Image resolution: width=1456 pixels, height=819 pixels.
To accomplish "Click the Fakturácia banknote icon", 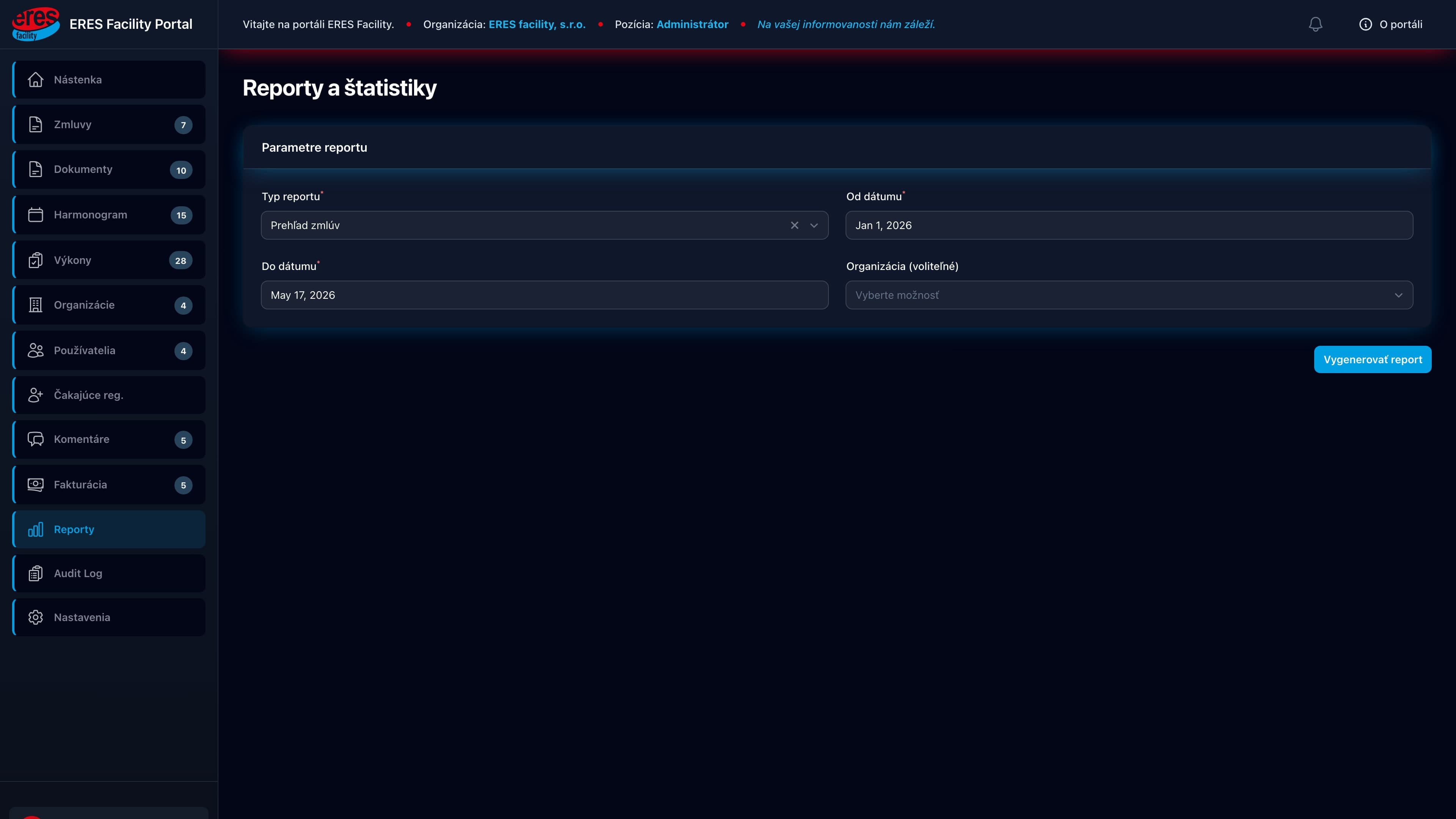I will click(36, 485).
